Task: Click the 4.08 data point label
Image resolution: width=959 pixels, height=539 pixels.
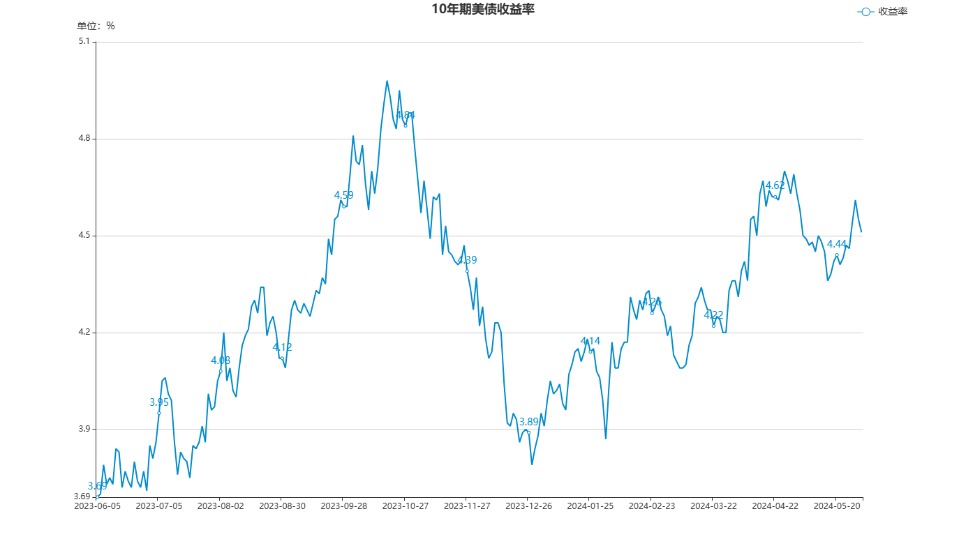Action: click(220, 360)
